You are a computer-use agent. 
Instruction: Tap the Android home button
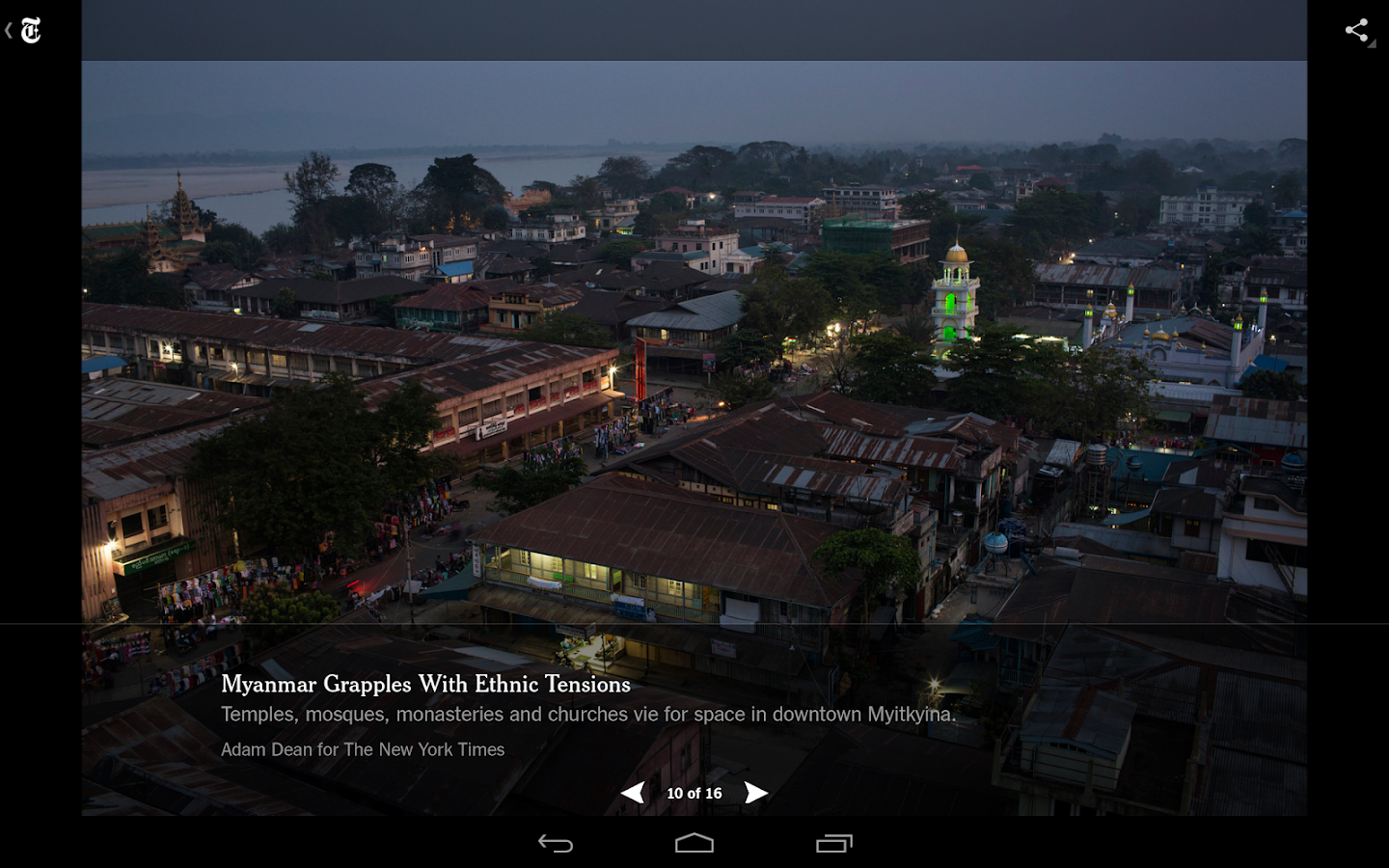point(694,844)
